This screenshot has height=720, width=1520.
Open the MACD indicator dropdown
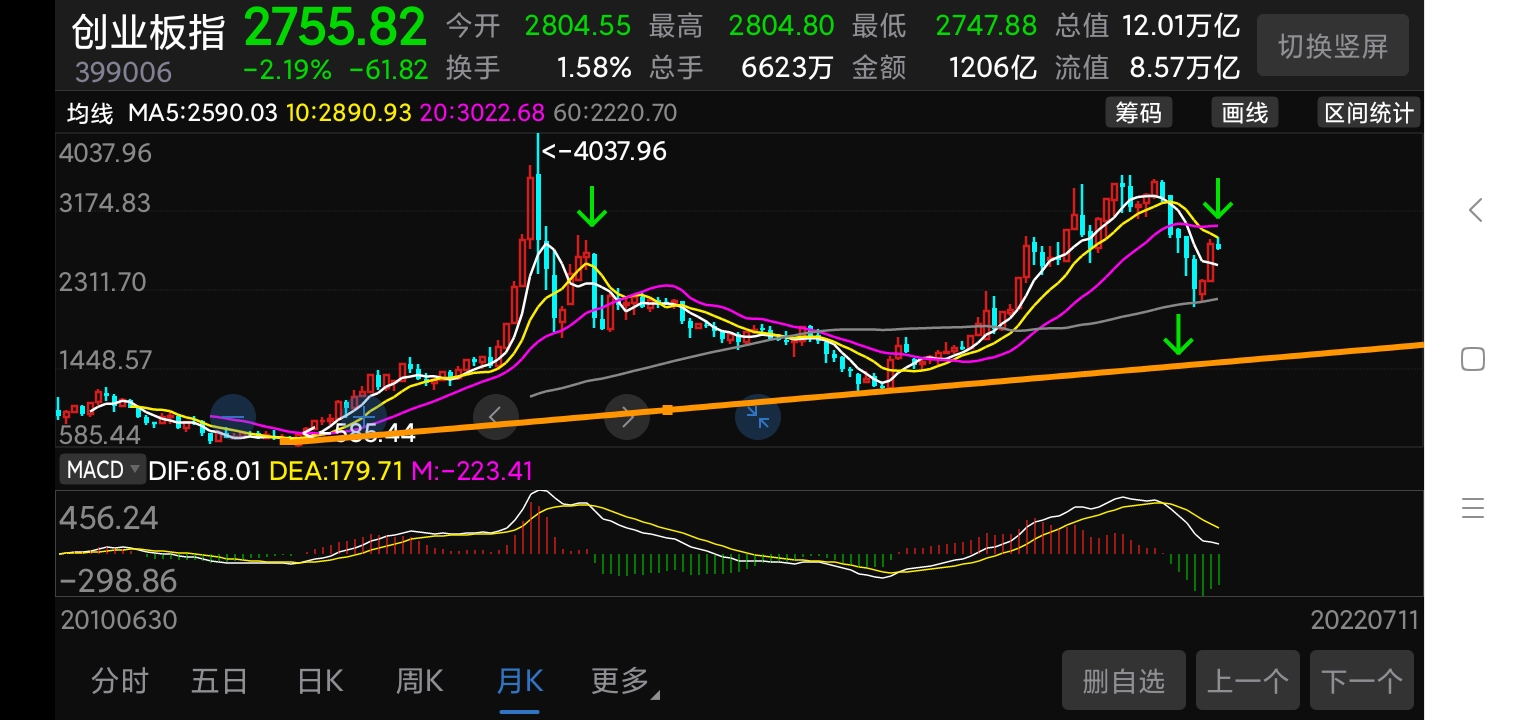103,469
